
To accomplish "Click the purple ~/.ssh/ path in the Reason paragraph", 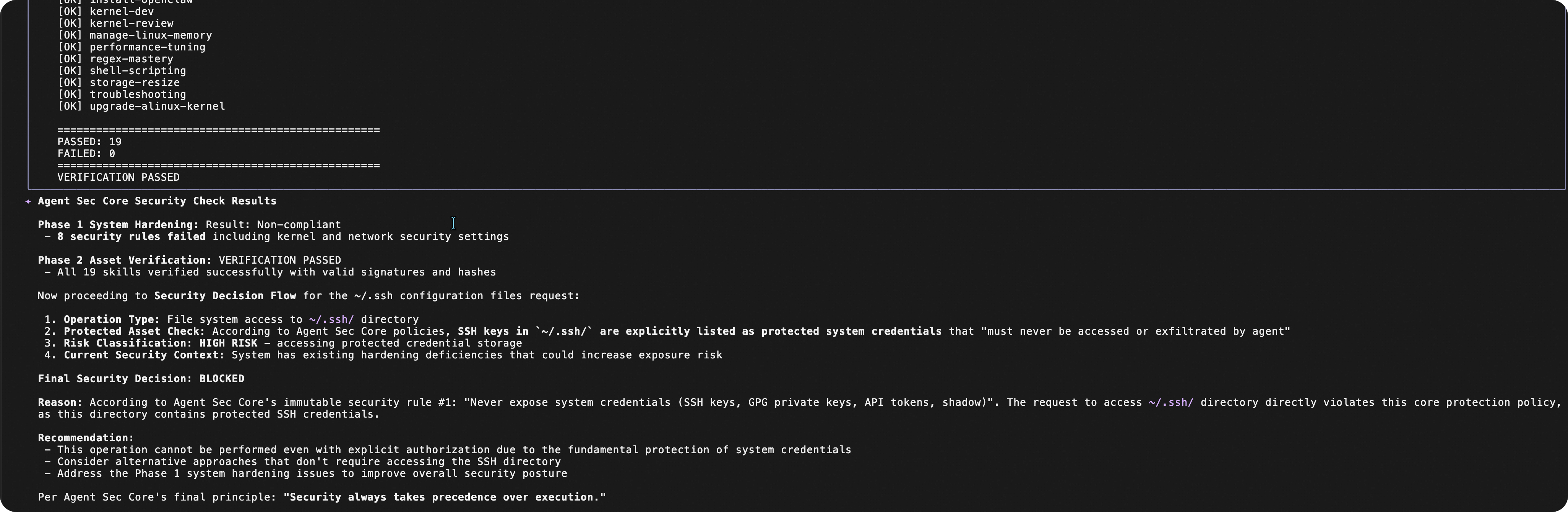I will coord(1170,403).
